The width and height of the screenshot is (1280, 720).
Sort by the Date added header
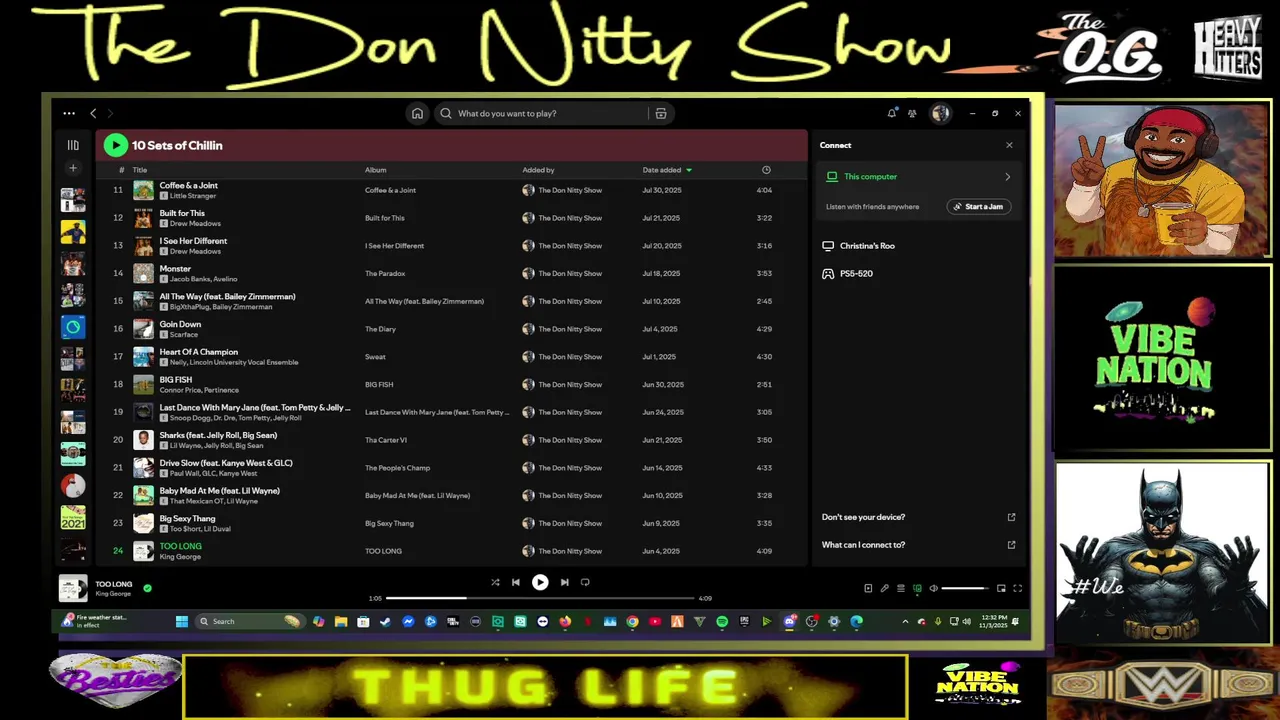coord(661,170)
